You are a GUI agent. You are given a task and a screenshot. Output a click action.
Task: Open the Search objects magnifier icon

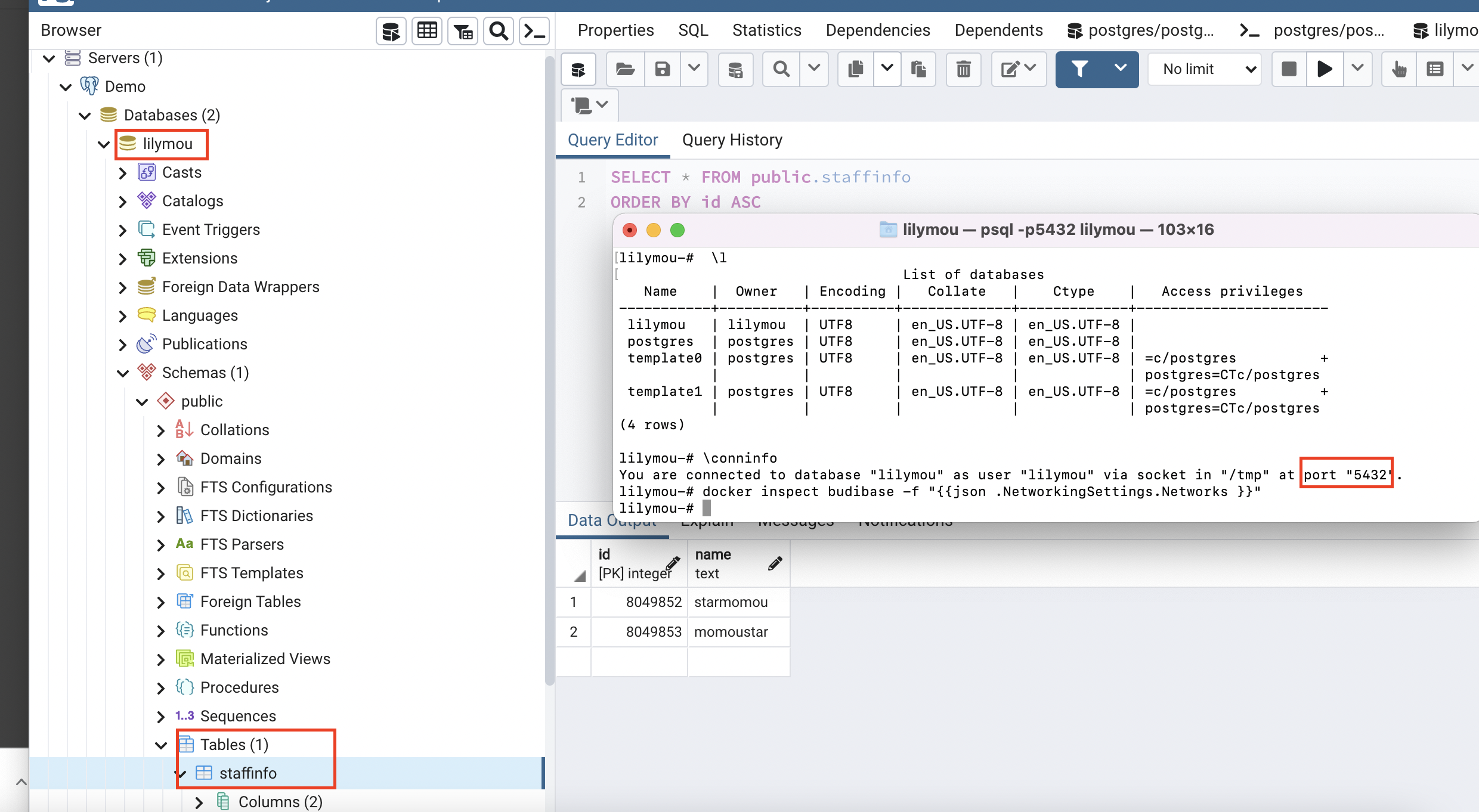(498, 30)
